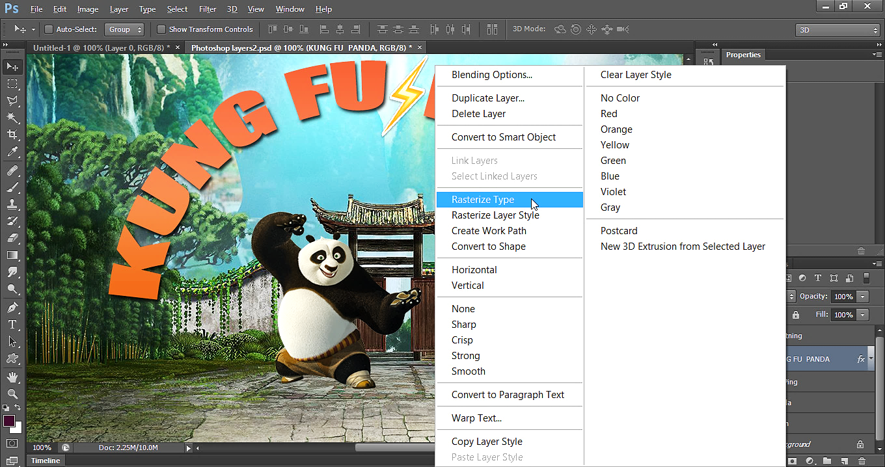Click the background color swatch
Viewport: 886px width, 470px height.
point(18,428)
